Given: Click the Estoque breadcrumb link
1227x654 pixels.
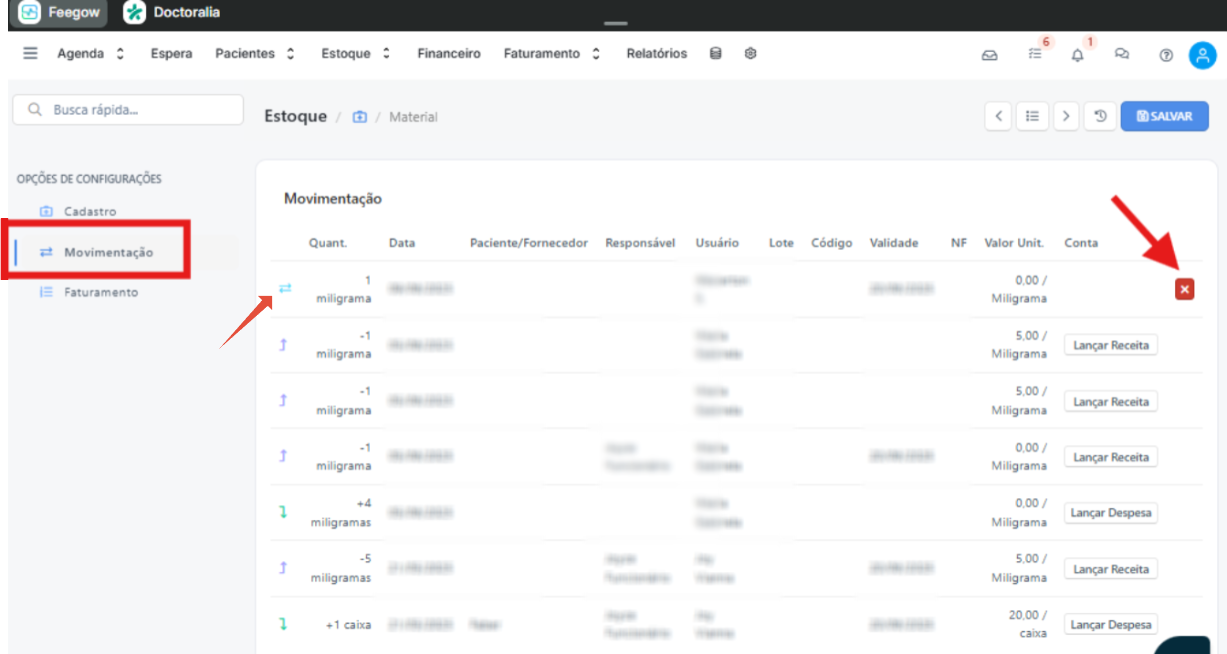Looking at the screenshot, I should 295,116.
